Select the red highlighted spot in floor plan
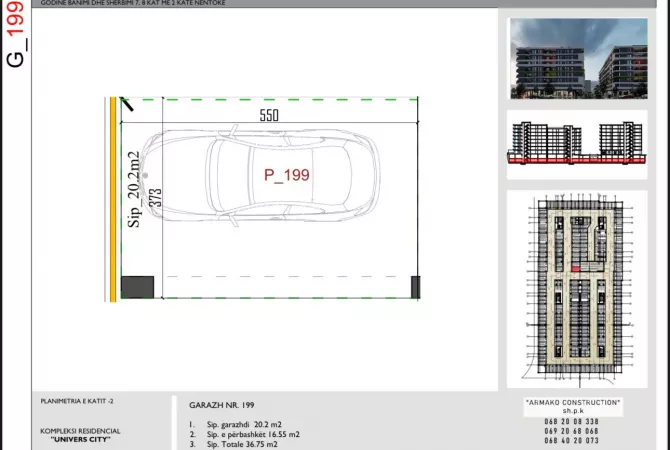This screenshot has width=670, height=450. pos(576,269)
